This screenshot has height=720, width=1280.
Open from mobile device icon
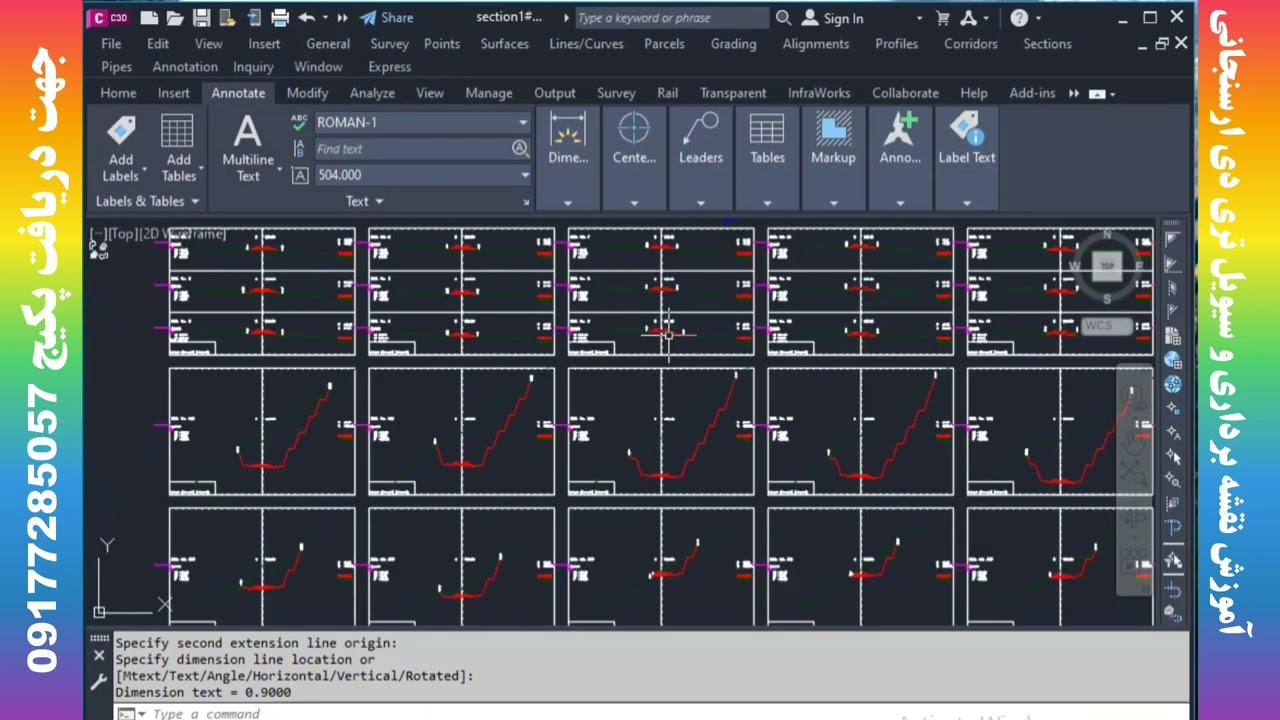(254, 18)
